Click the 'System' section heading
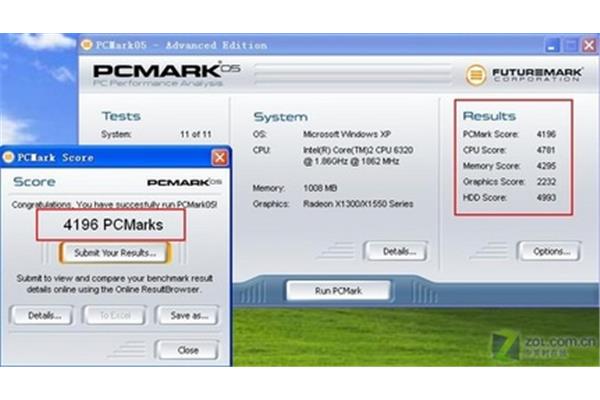Screen dimensions: 600x400 click(x=280, y=117)
